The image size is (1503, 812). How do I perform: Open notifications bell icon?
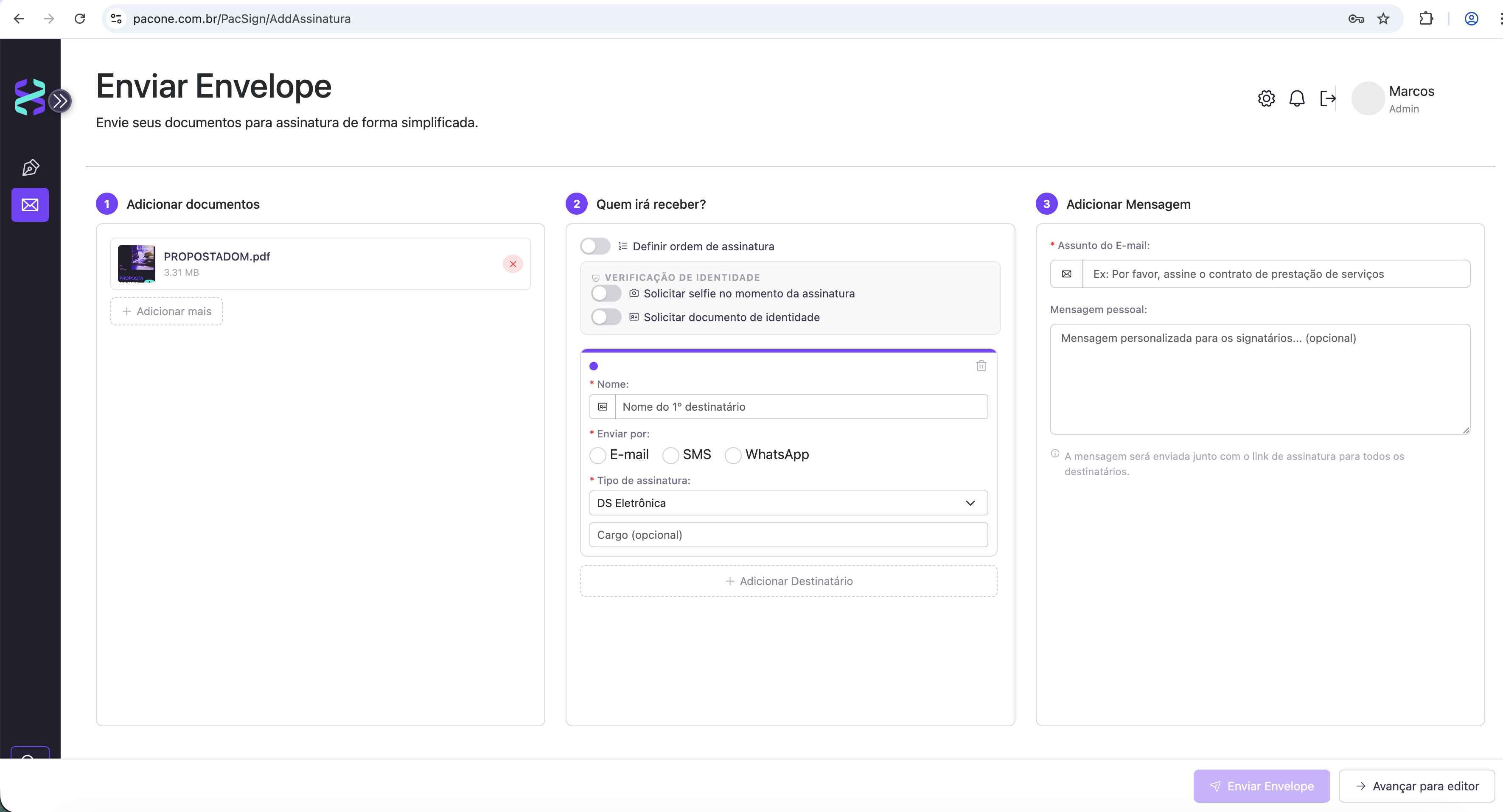[1297, 98]
